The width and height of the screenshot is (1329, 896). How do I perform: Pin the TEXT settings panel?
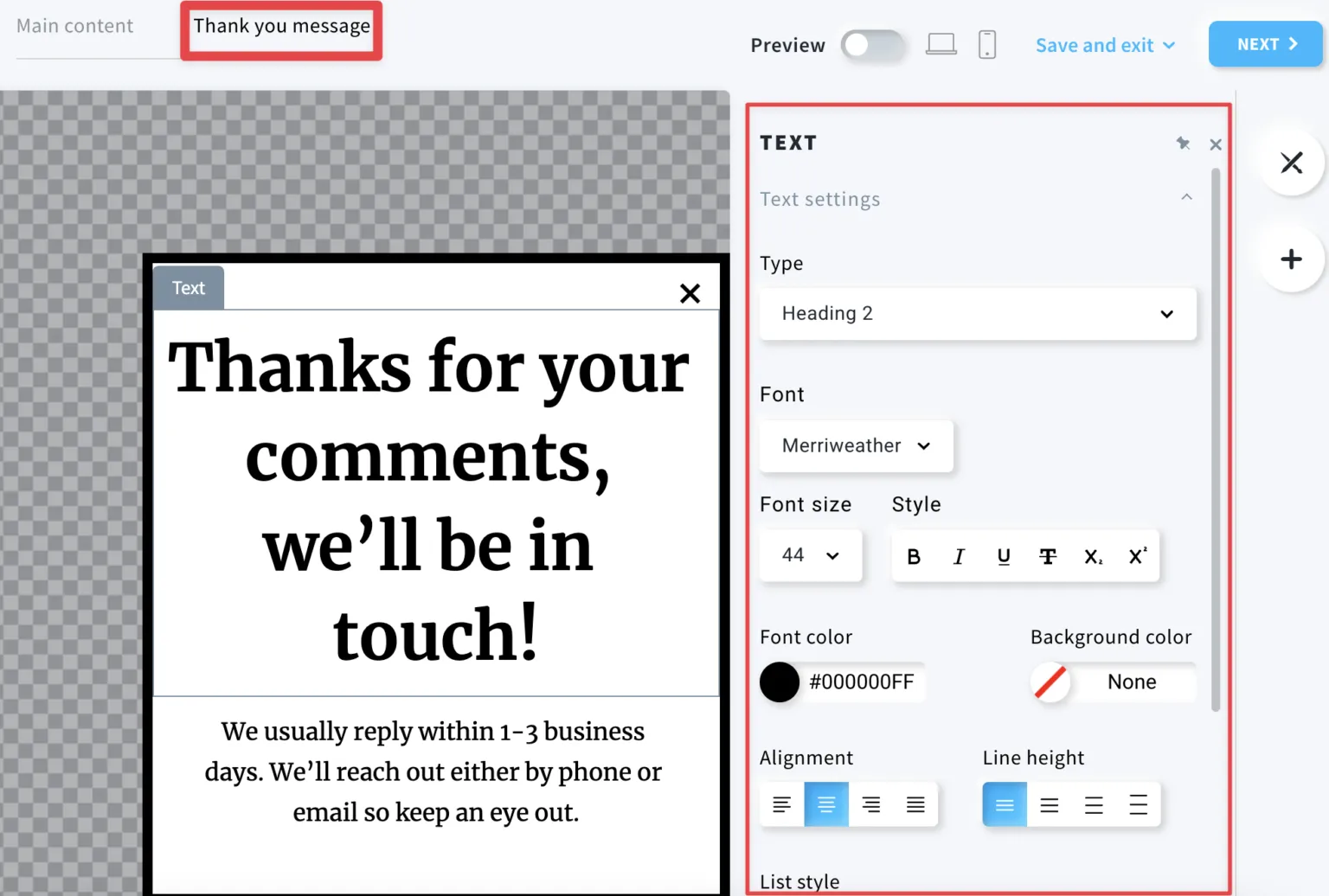click(1184, 144)
